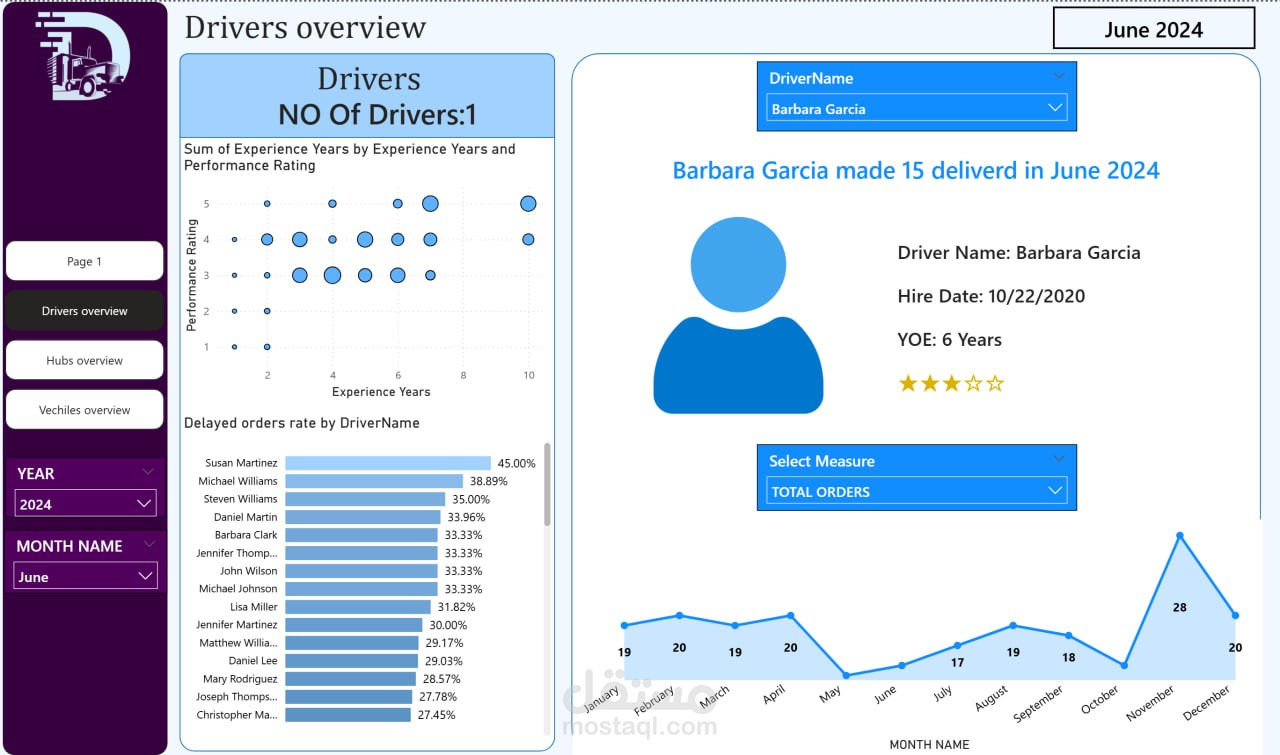Expand the MONTH NAME filter showing June

85,576
